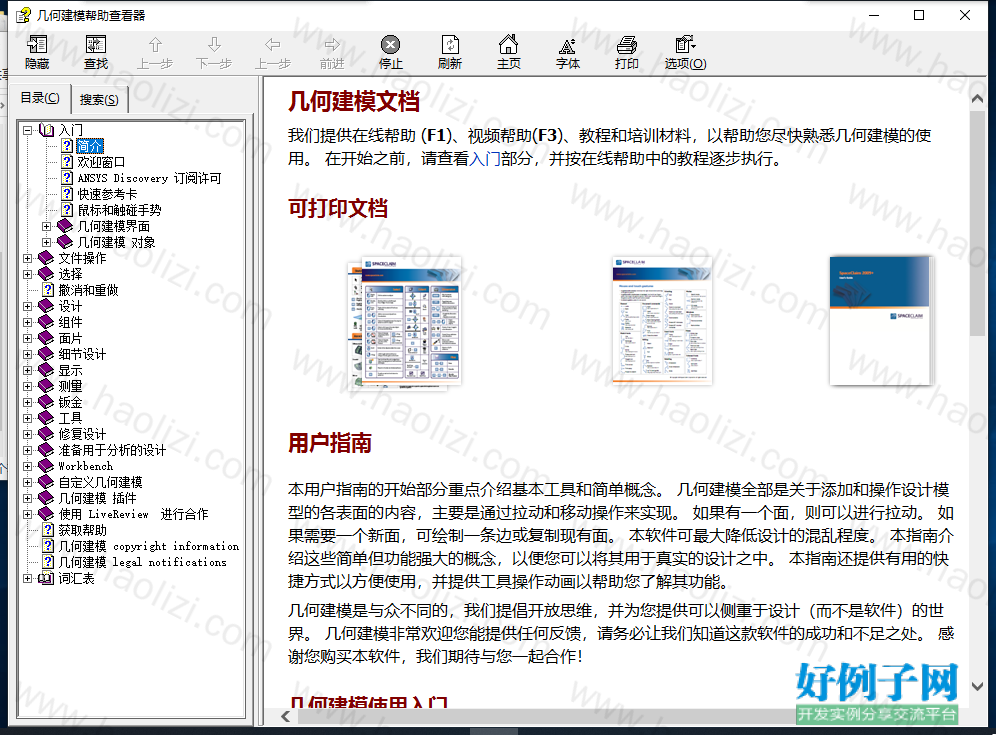
Task: Go to 主页 (Home) via toolbar icon
Action: click(509, 52)
